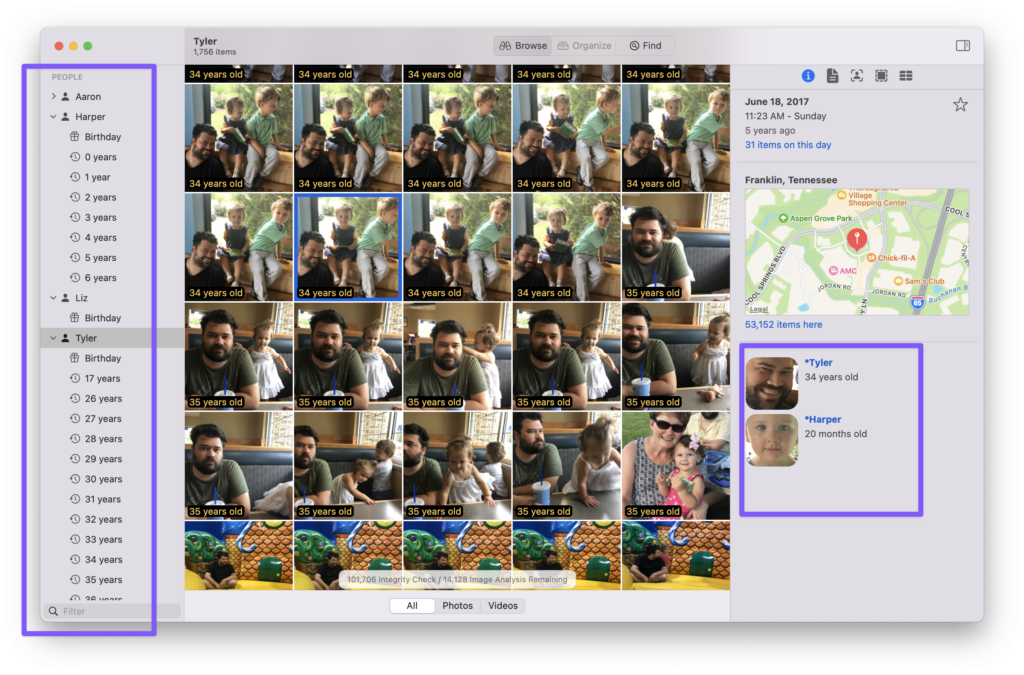Viewport: 1024px width, 675px height.
Task: Click the person icon beside Liz
Action: 65,298
